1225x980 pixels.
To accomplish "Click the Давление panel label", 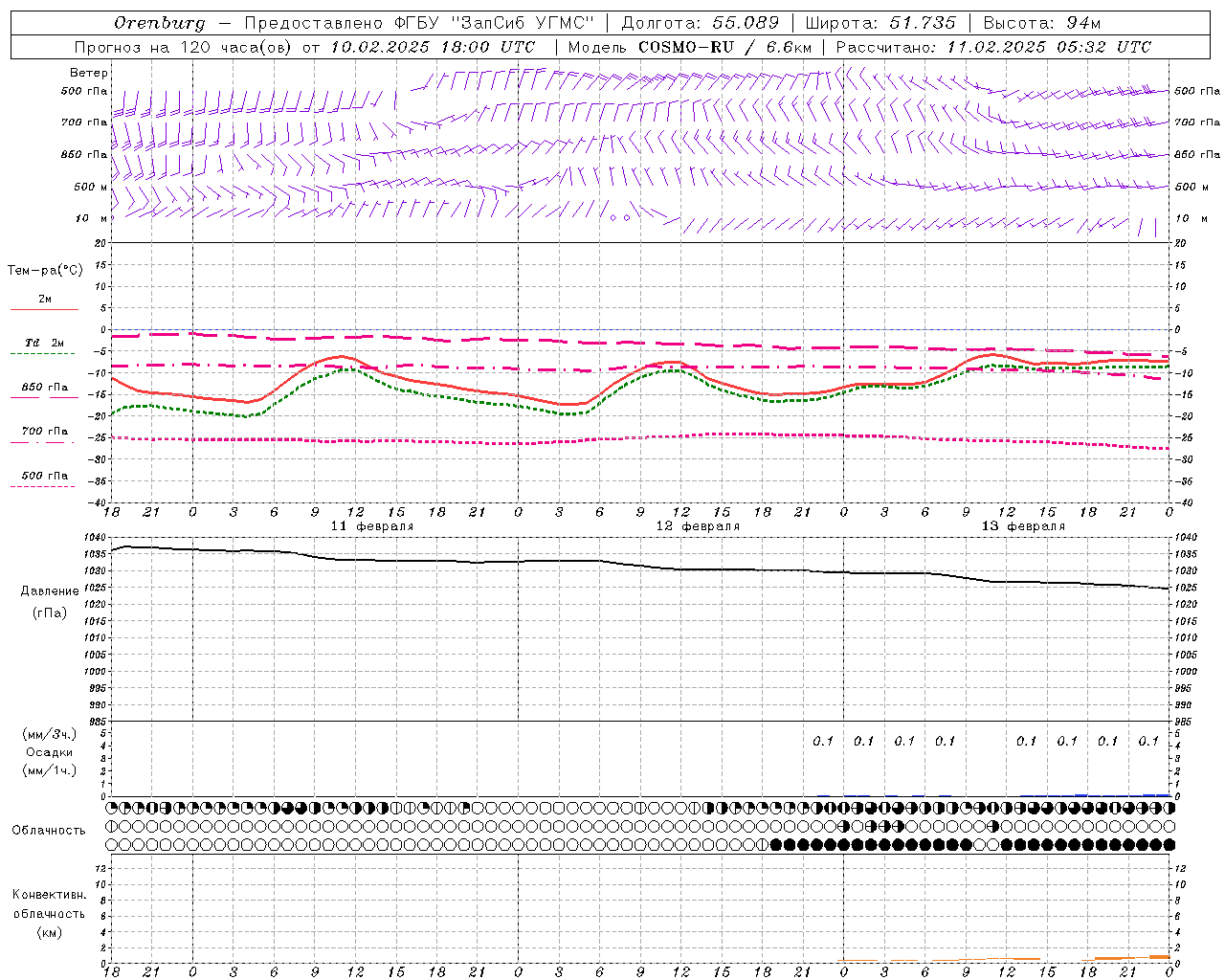I will [x=50, y=591].
